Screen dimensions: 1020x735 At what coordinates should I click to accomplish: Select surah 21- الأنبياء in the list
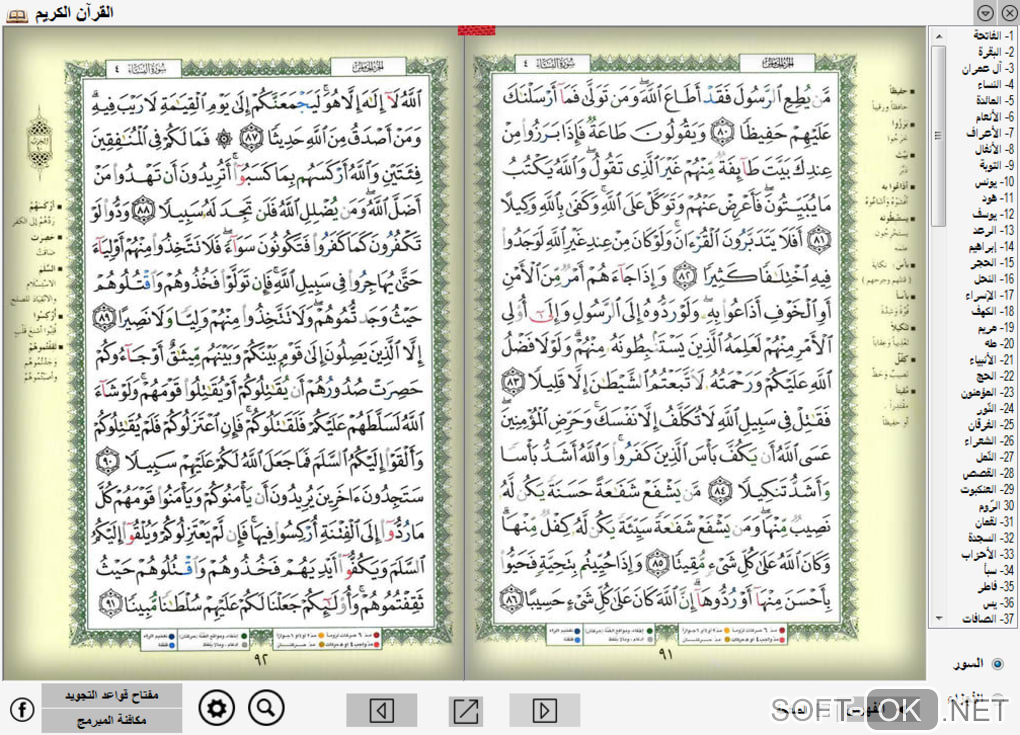click(991, 360)
